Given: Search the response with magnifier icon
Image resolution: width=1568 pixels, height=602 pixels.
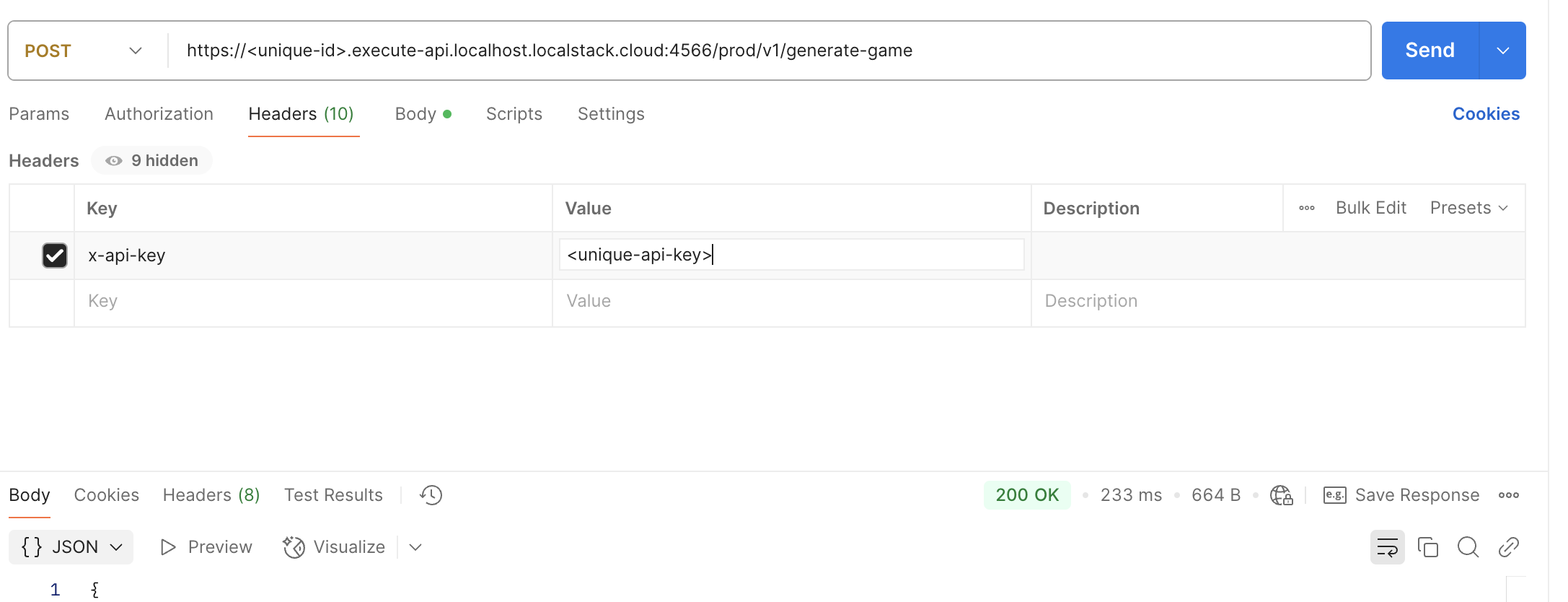Looking at the screenshot, I should pos(1468,547).
